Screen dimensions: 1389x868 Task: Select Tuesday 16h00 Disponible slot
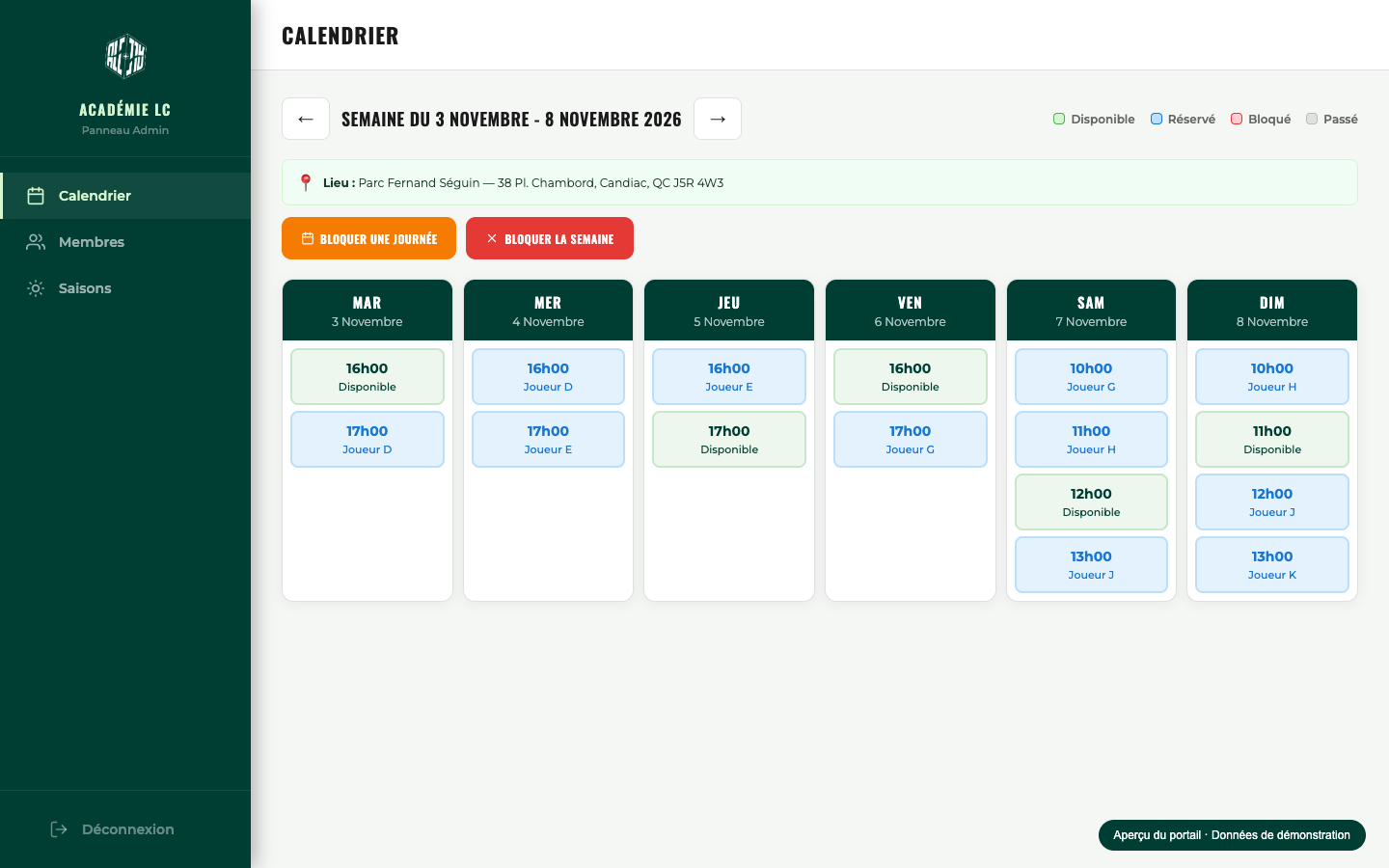pos(368,376)
